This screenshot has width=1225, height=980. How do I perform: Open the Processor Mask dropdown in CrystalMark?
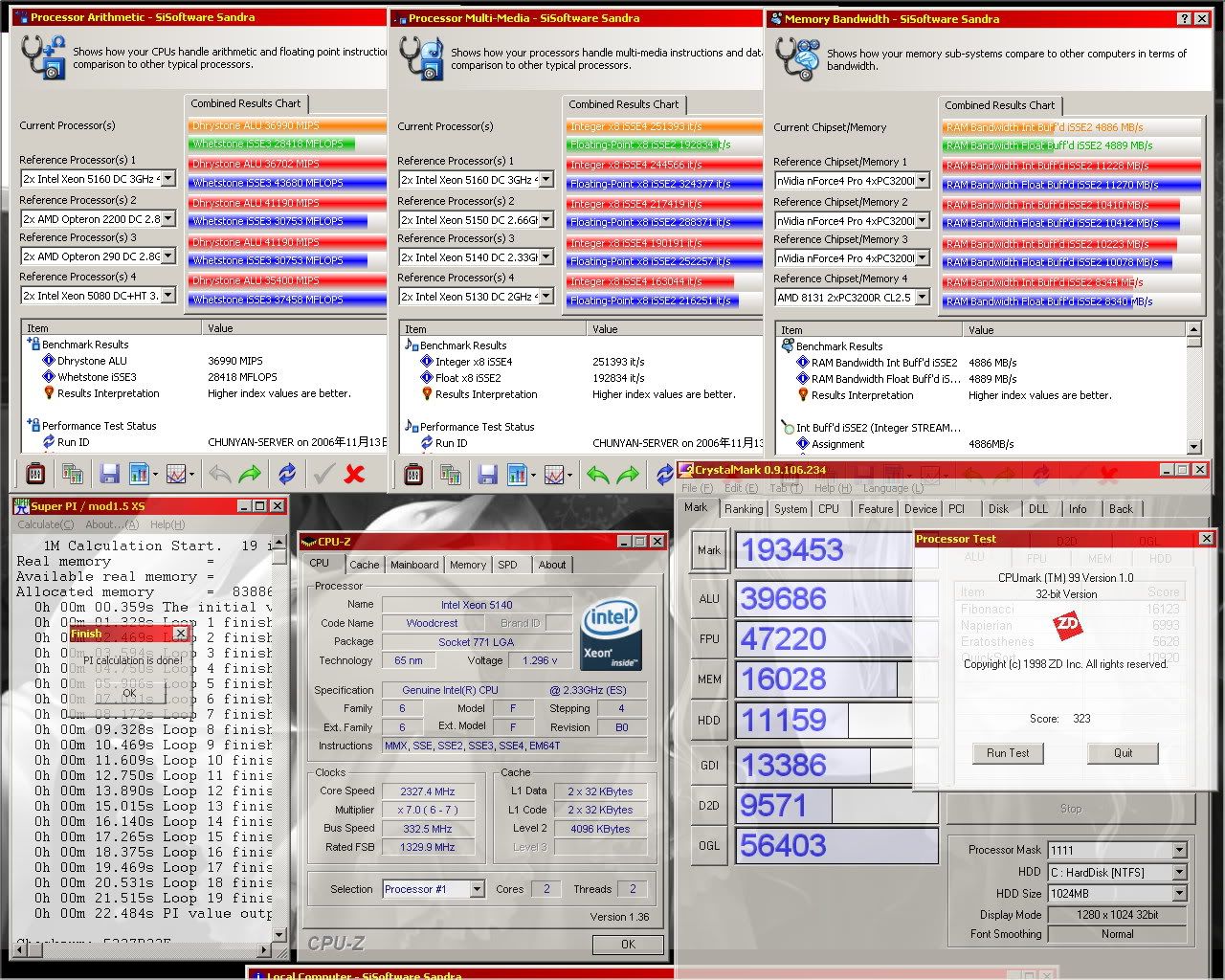click(x=1179, y=850)
